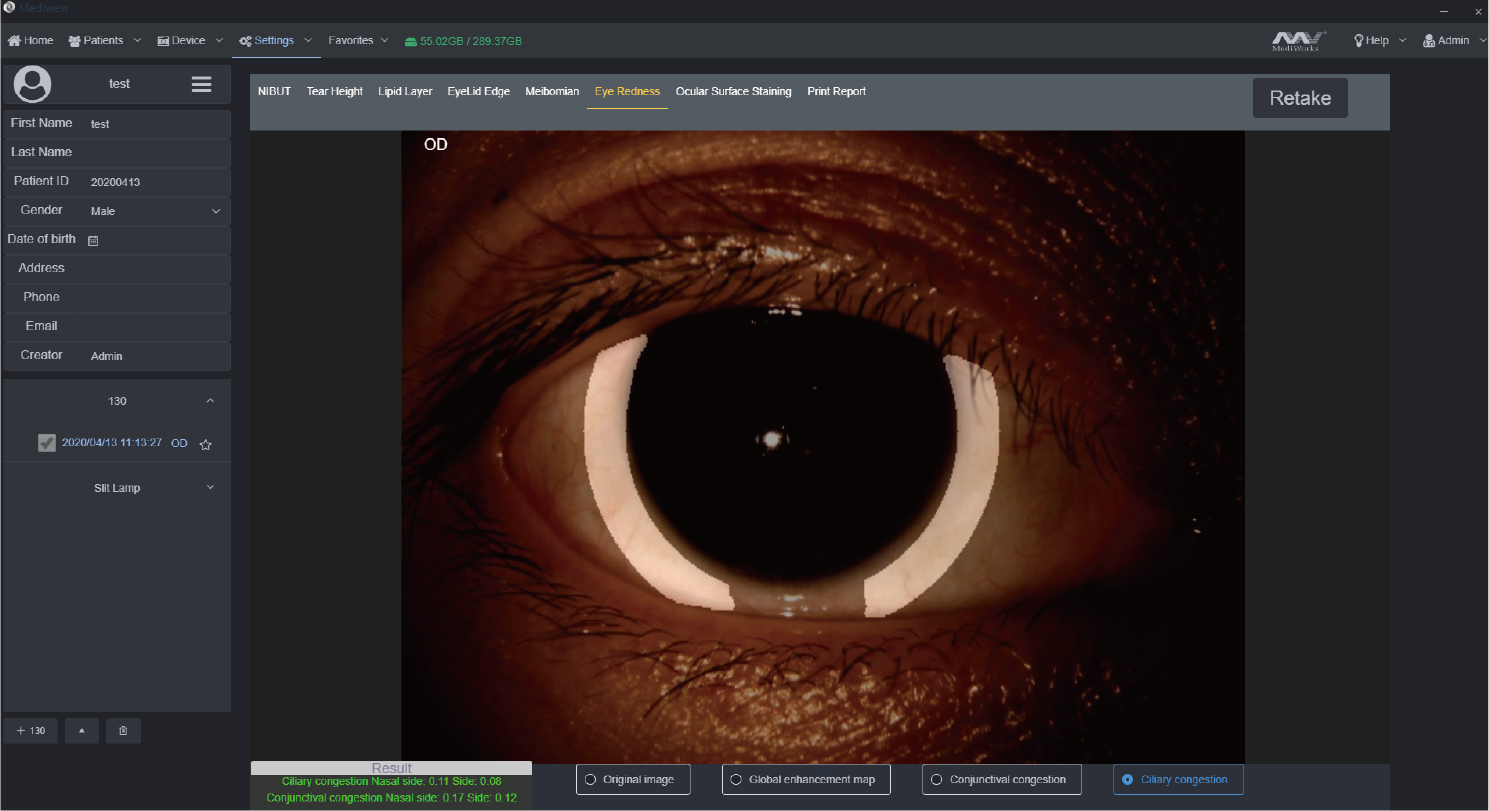Click the Help lightbulb icon
Image resolution: width=1489 pixels, height=811 pixels.
click(x=1359, y=41)
